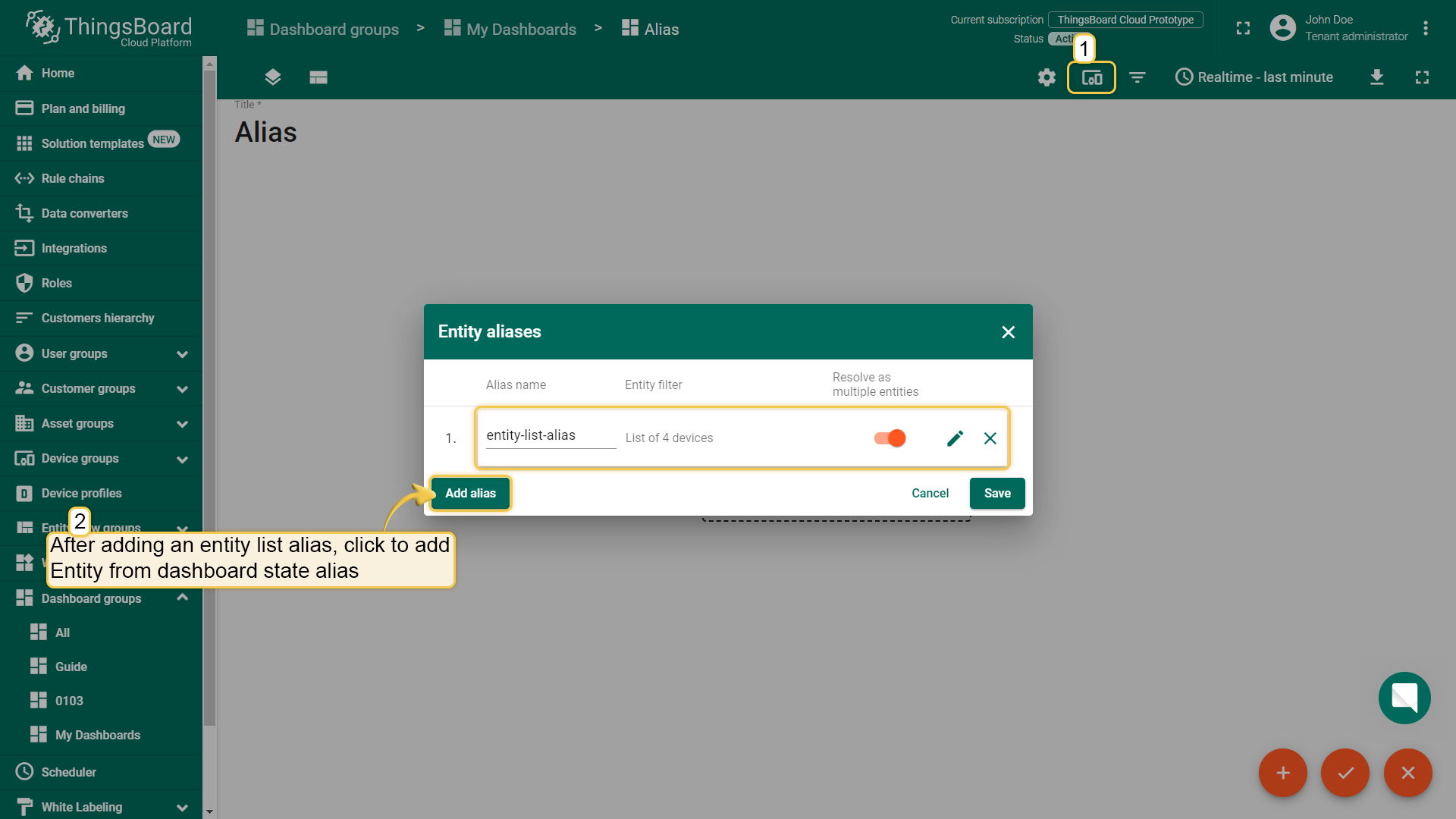Open Rule chains
1456x819 pixels.
(102, 178)
